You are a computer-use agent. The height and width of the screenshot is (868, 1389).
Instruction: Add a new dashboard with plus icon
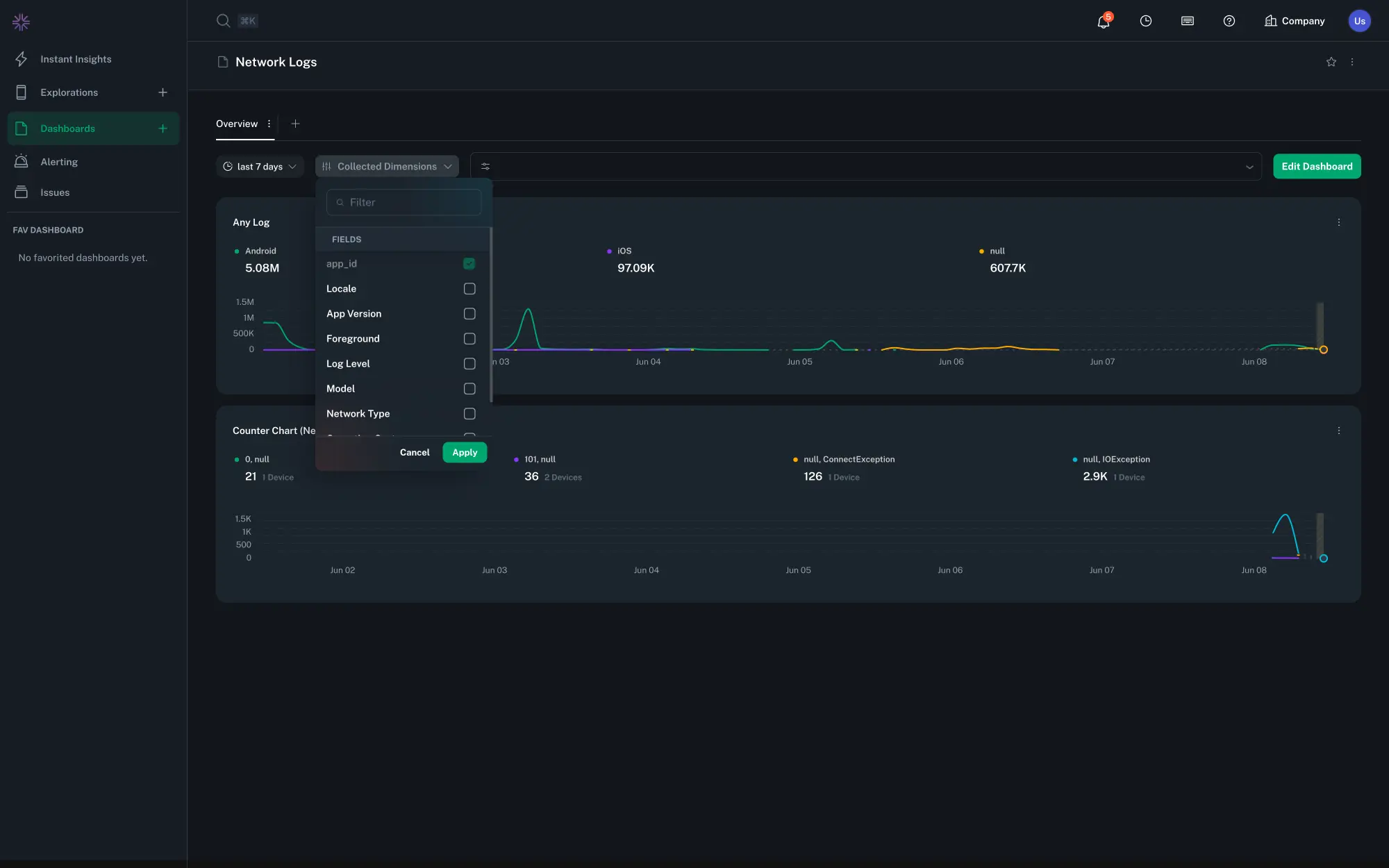[163, 128]
